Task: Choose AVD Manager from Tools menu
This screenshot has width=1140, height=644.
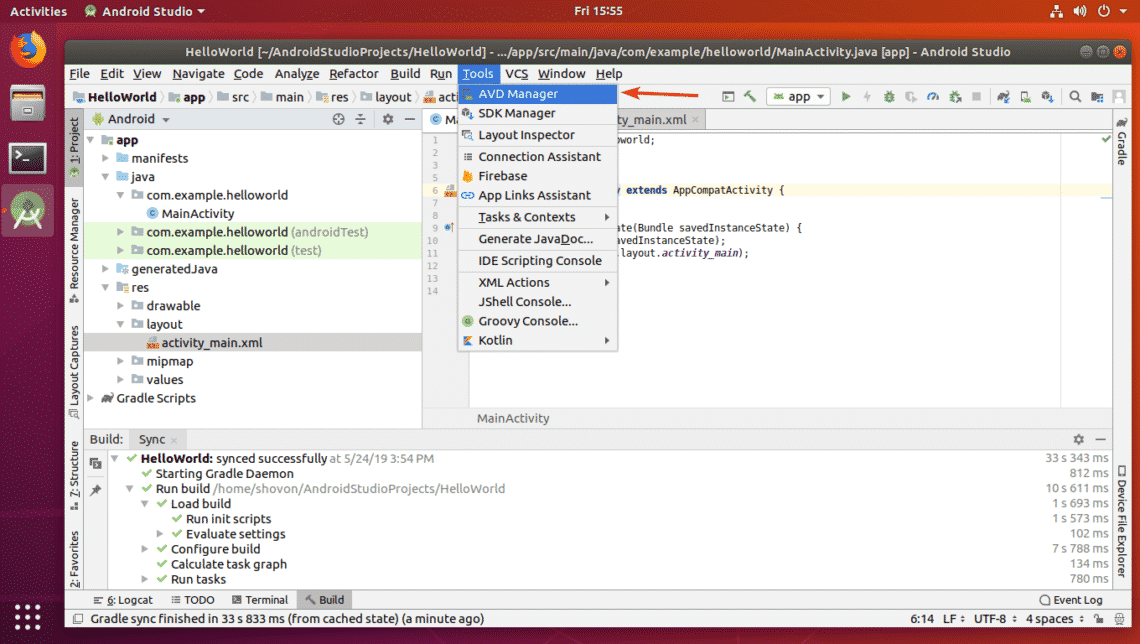Action: coord(538,94)
